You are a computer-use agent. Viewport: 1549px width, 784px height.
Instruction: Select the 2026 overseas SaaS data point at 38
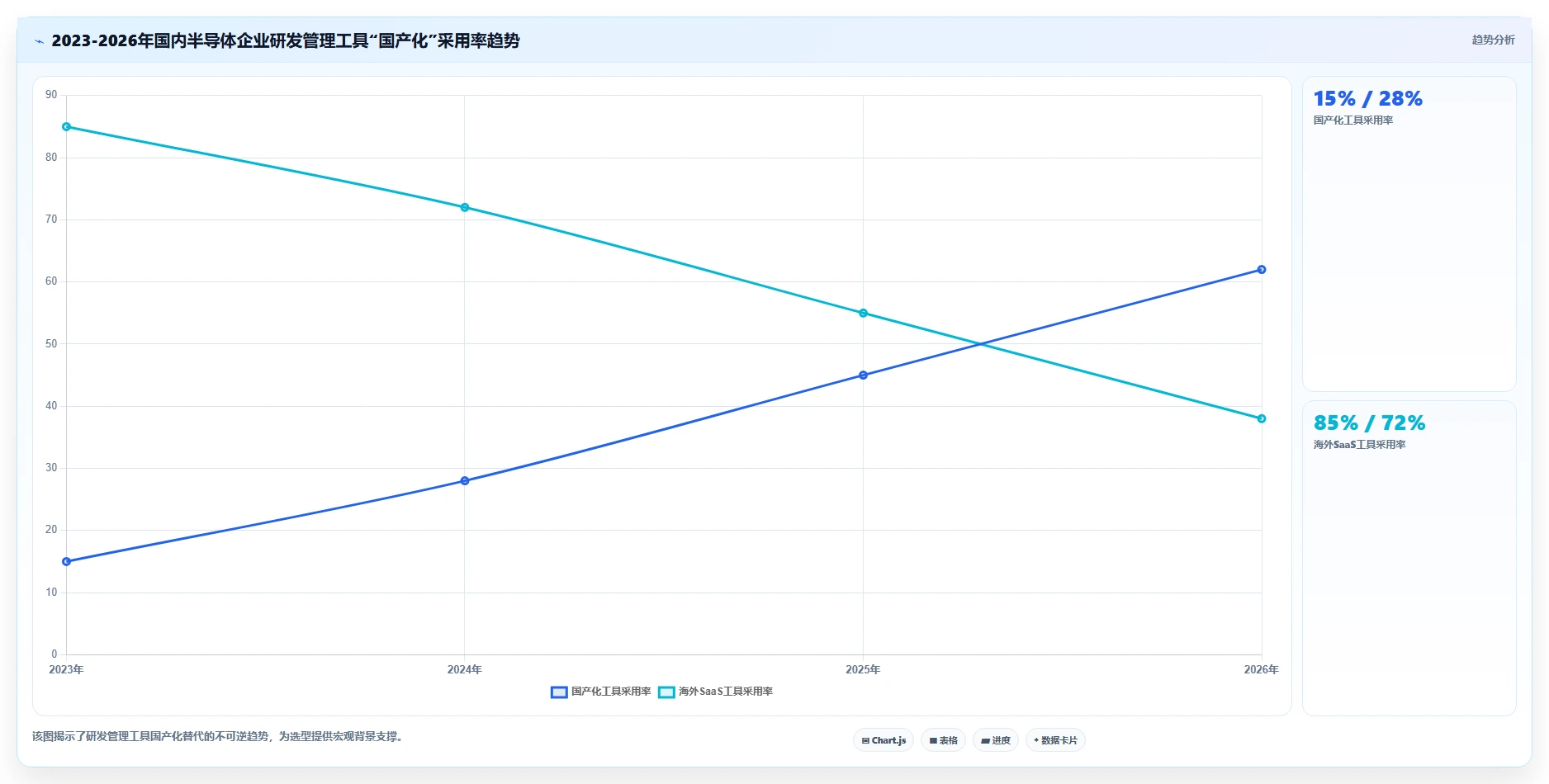coord(1262,419)
